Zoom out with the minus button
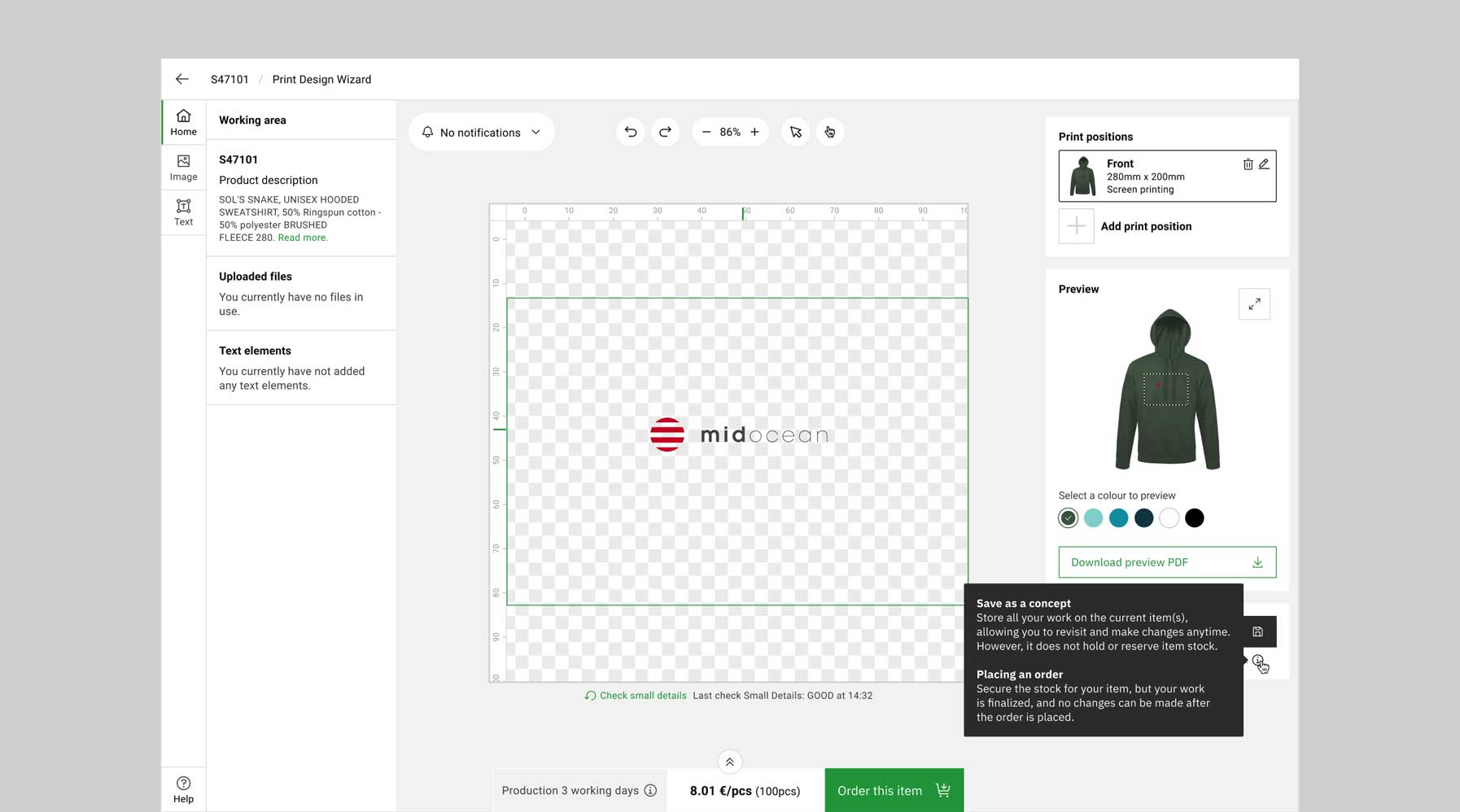 [x=706, y=132]
